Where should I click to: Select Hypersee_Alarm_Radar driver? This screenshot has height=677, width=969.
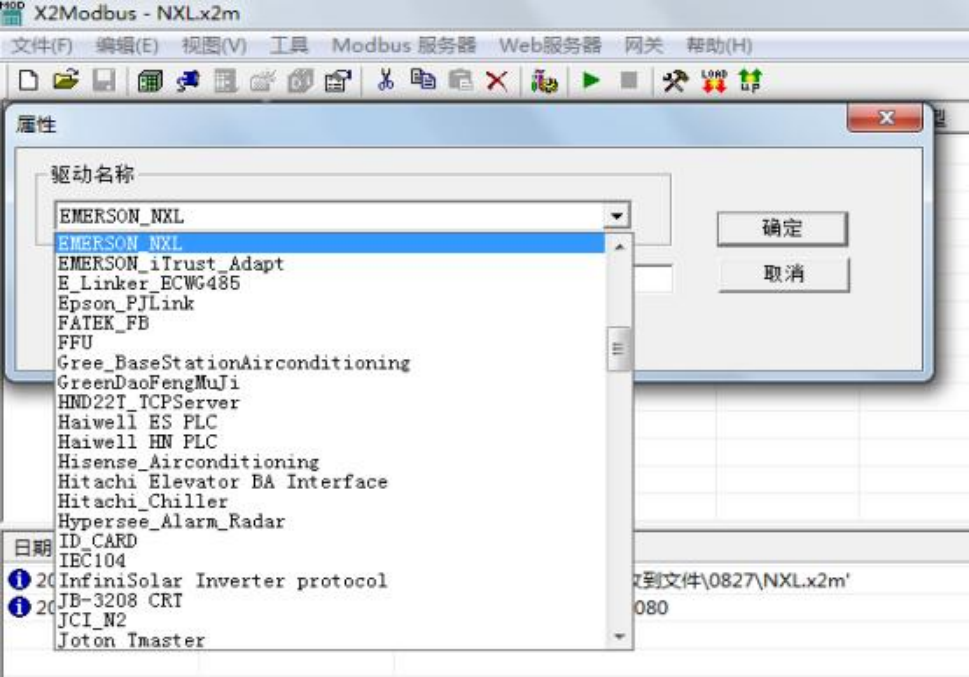coord(330,521)
